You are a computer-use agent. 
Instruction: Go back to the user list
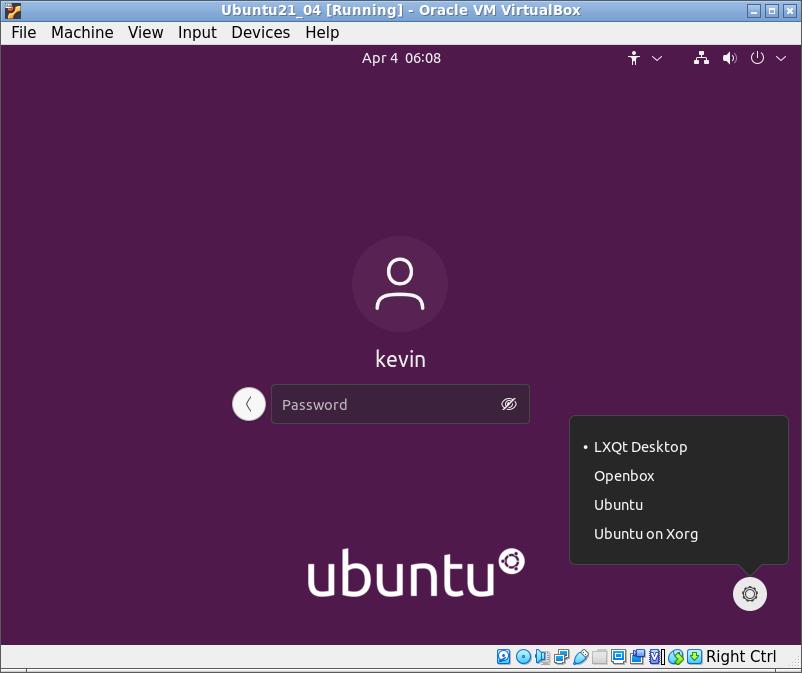248,404
